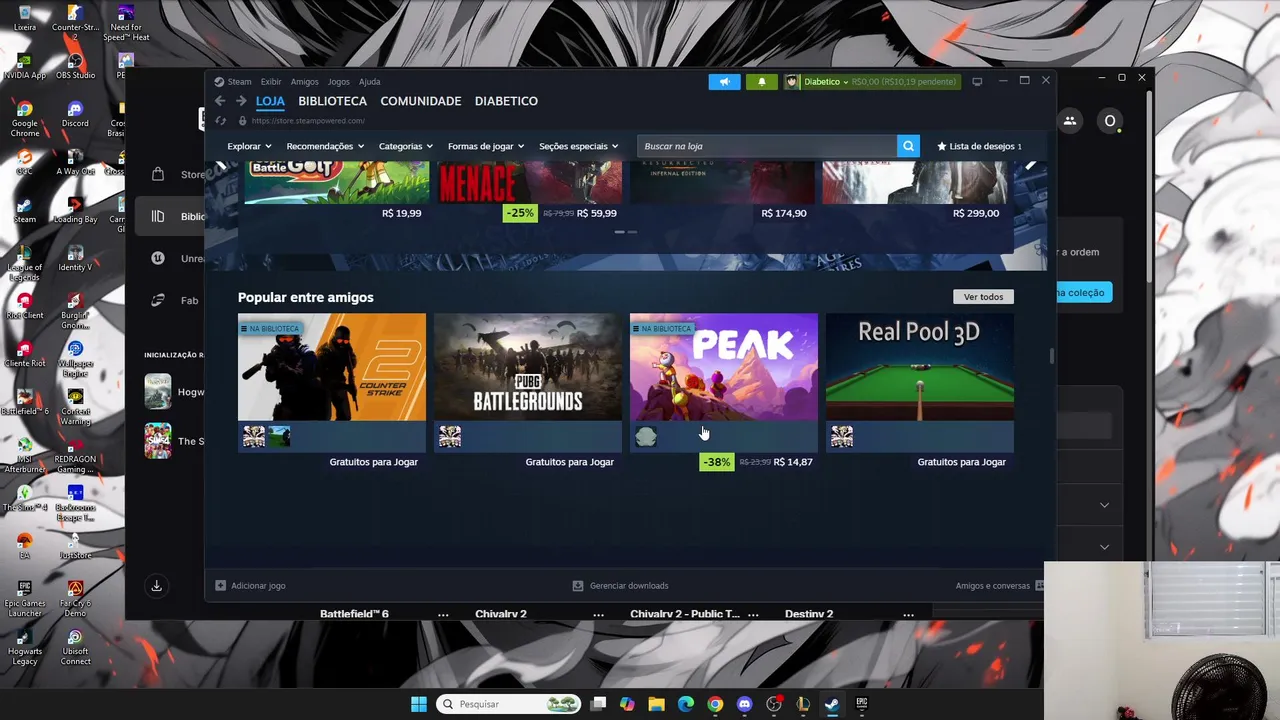Click the downloads arrow icon in Epic launcher
The height and width of the screenshot is (720, 1280).
pos(156,586)
